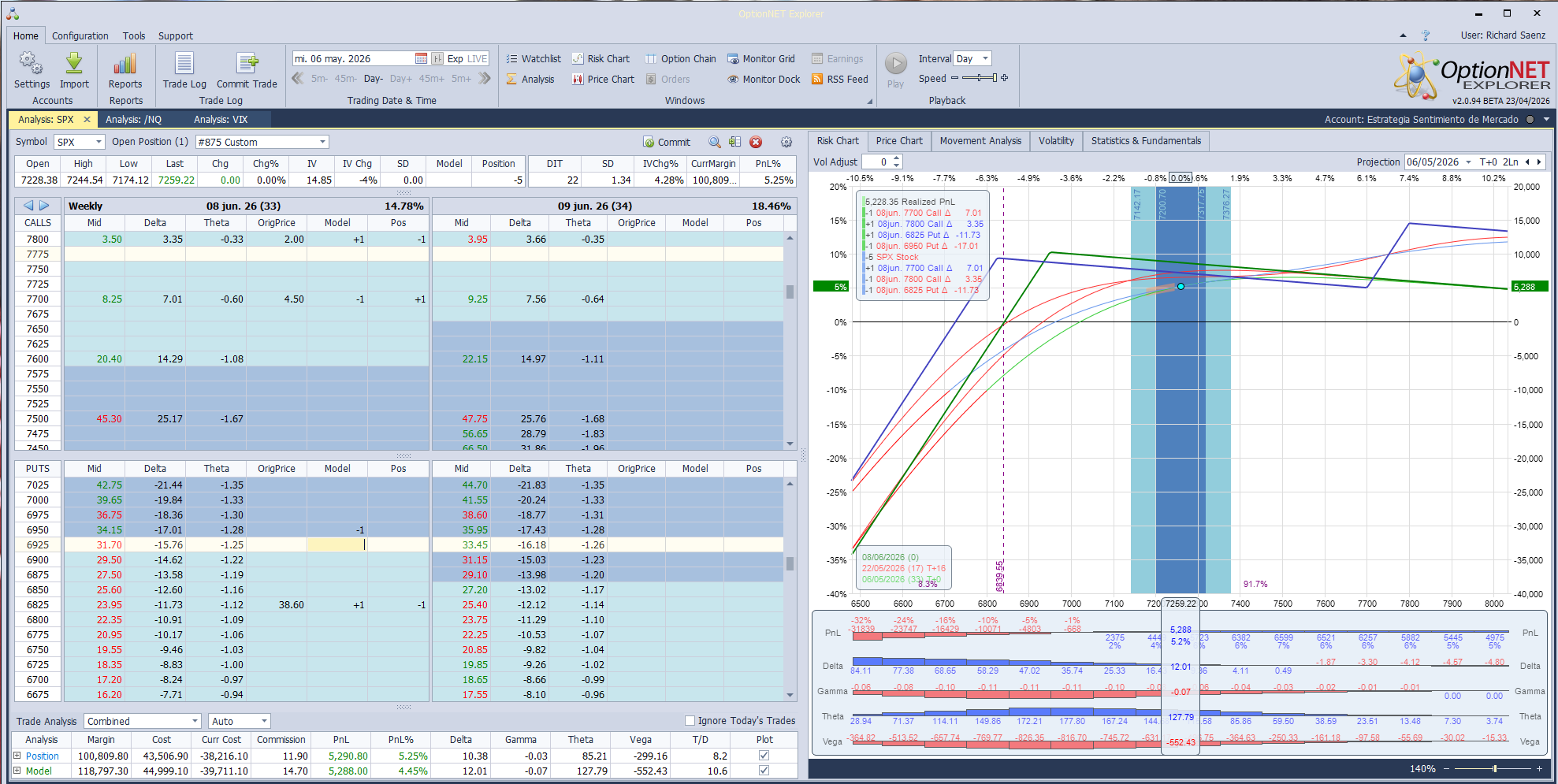Adjust the playback Speed slider
This screenshot has width=1558, height=784.
click(x=979, y=78)
